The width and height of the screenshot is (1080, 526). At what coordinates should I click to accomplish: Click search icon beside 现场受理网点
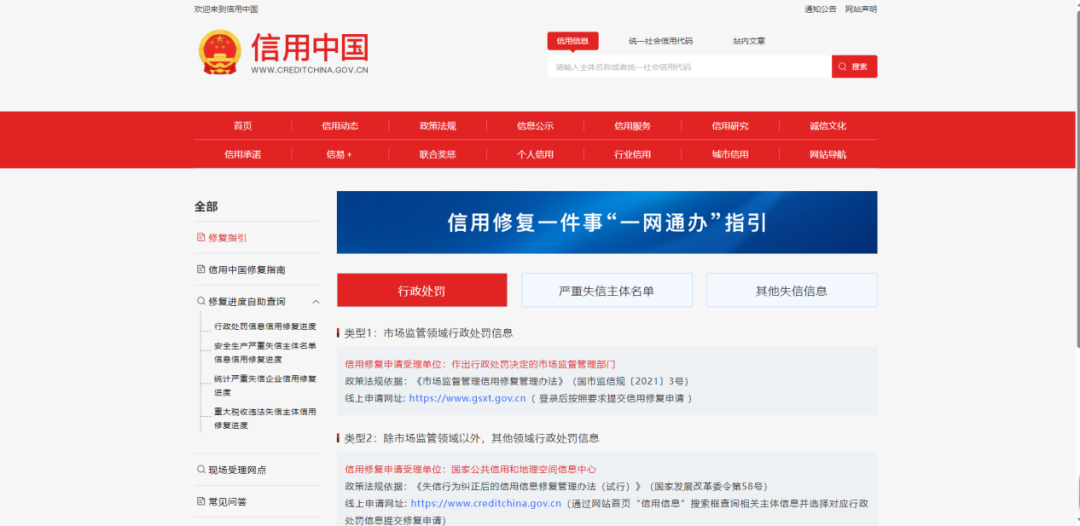201,470
